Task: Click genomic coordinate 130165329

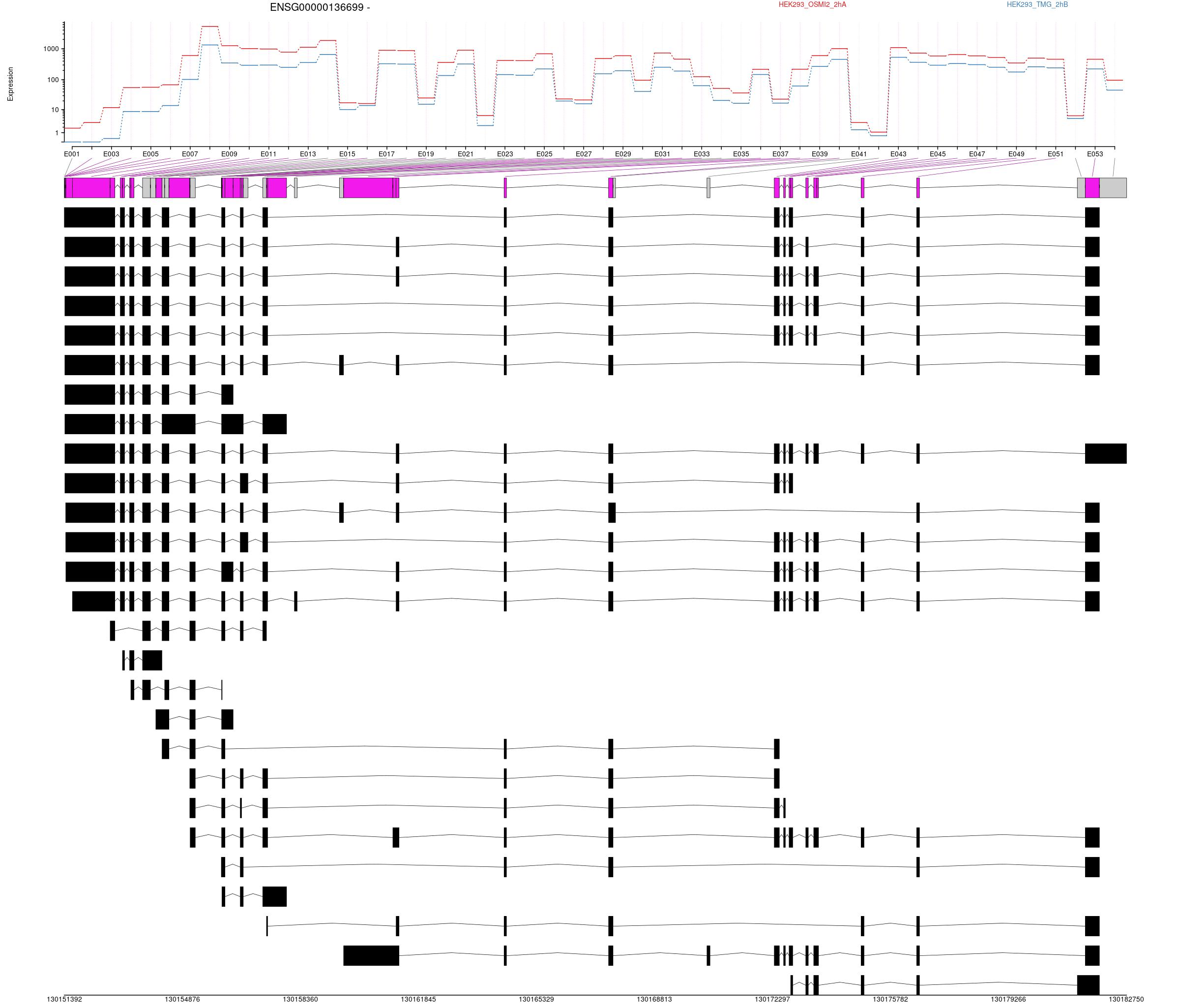Action: pyautogui.click(x=536, y=999)
